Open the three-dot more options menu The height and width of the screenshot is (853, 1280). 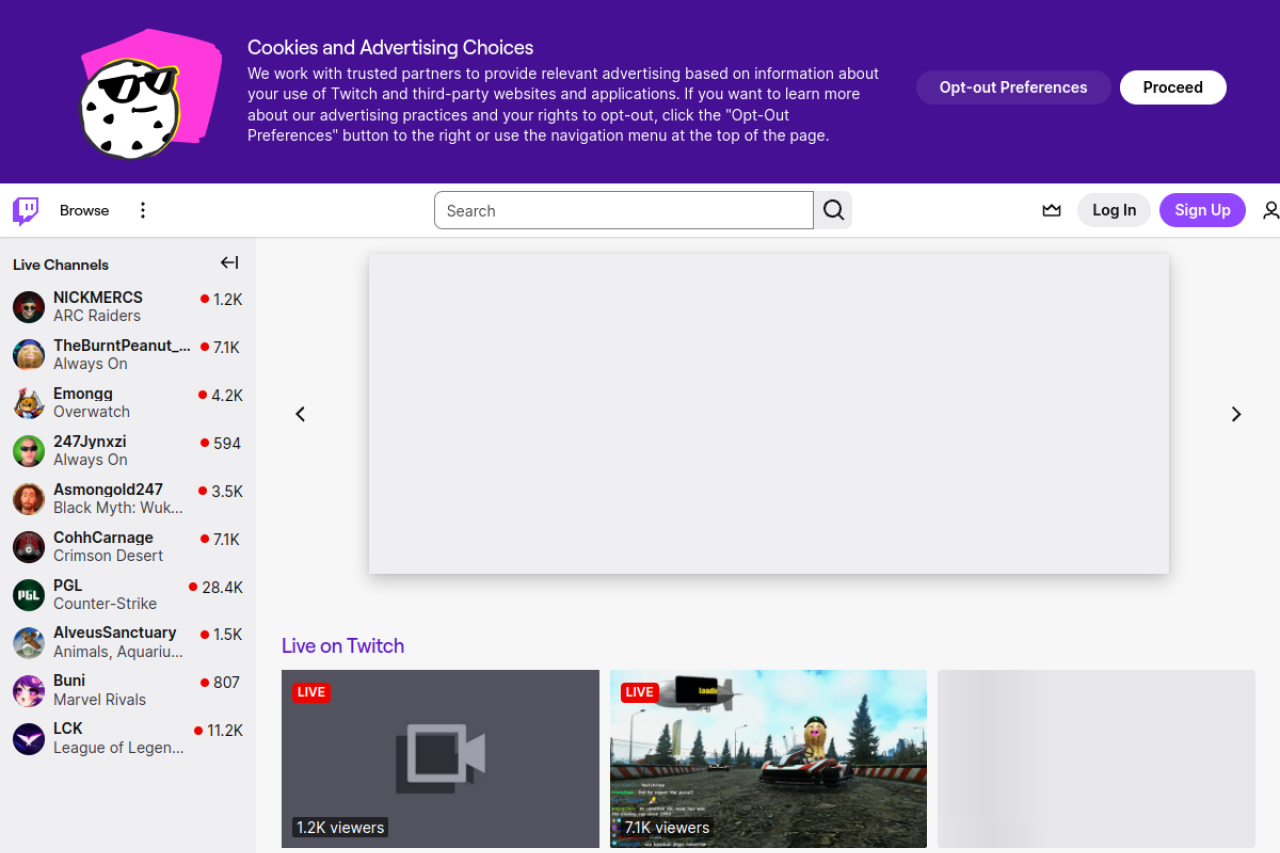click(142, 210)
